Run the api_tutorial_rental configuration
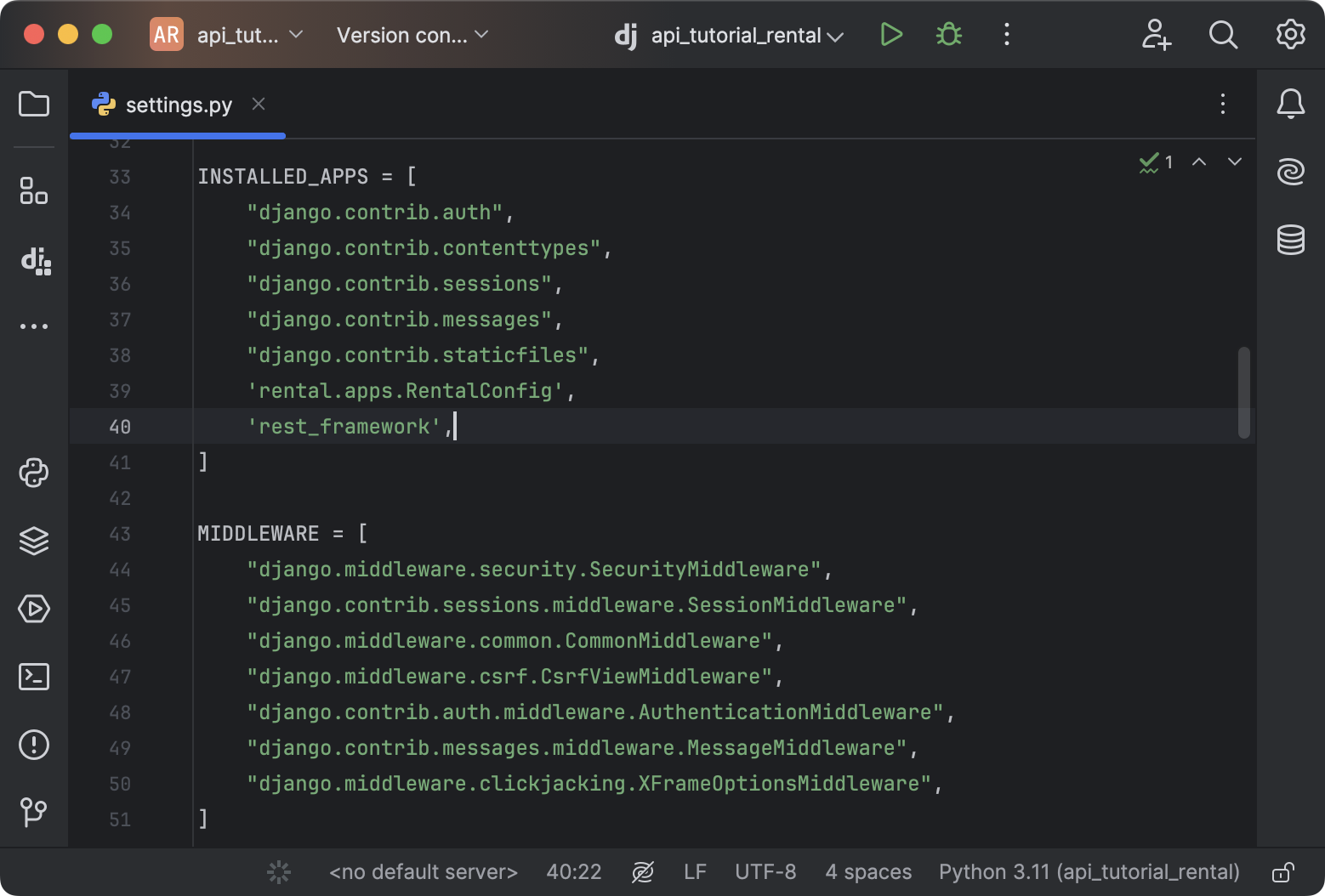This screenshot has width=1325, height=896. pyautogui.click(x=890, y=35)
